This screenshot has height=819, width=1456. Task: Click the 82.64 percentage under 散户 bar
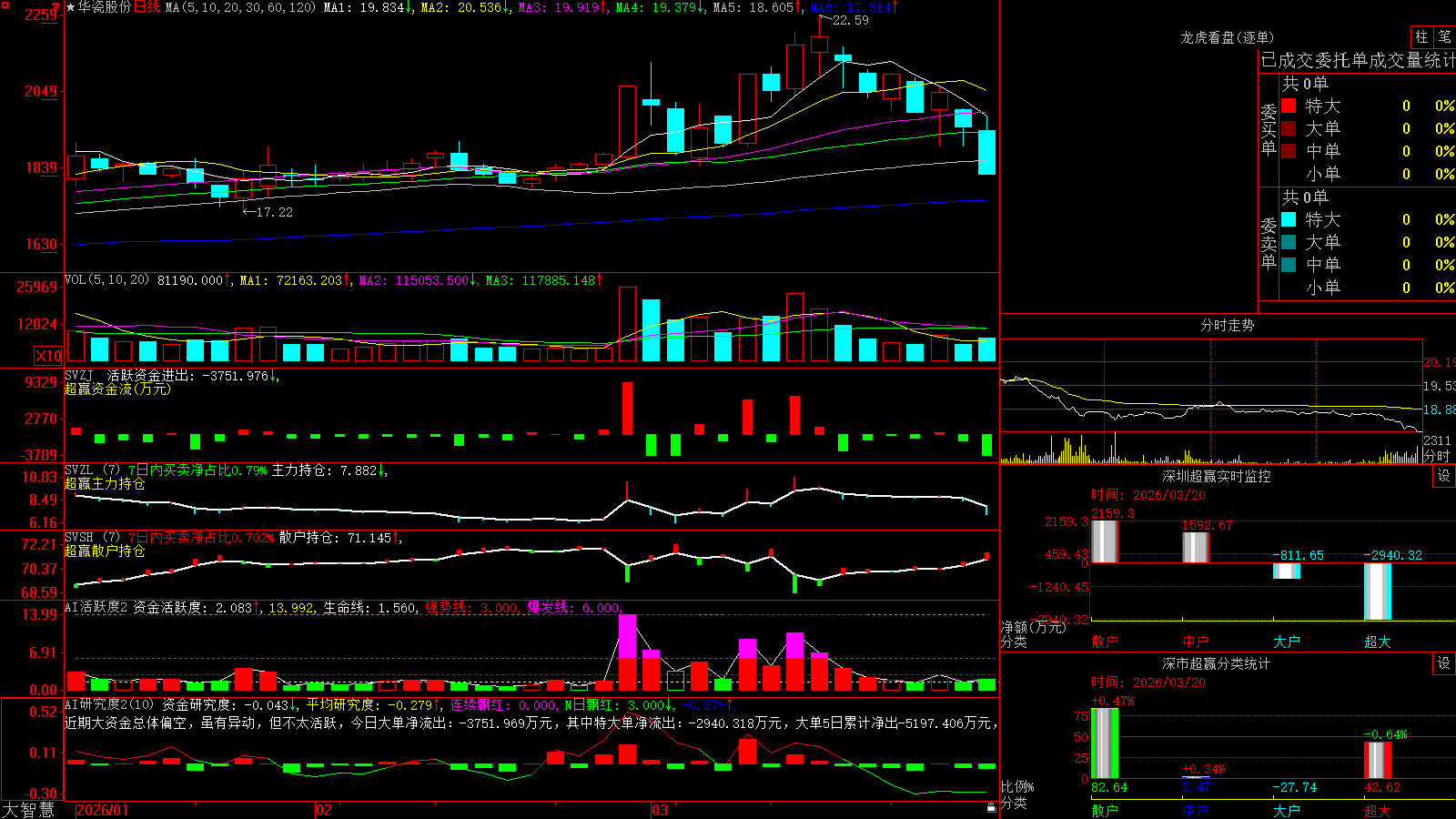(1109, 787)
